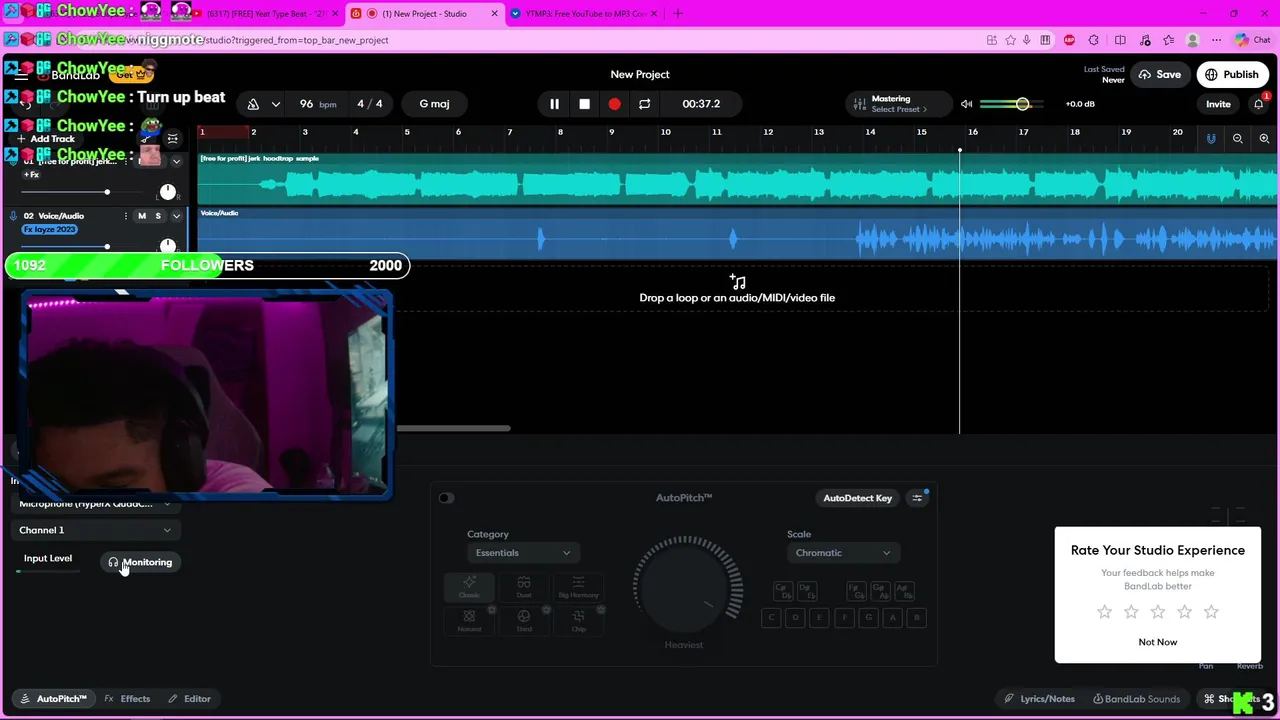The height and width of the screenshot is (720, 1280).
Task: Toggle the C note key in scale
Action: point(771,618)
